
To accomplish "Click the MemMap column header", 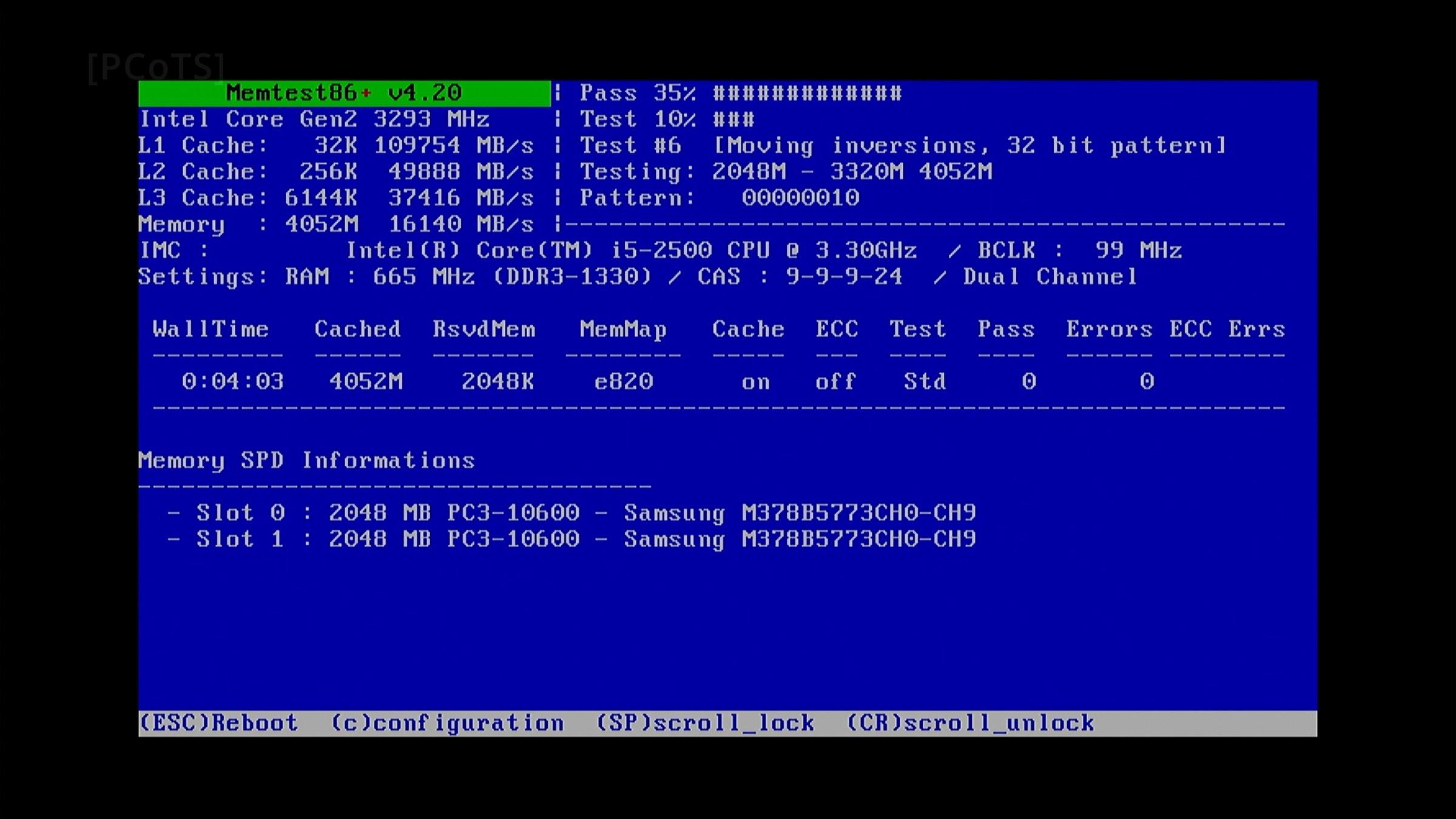I will [x=623, y=329].
